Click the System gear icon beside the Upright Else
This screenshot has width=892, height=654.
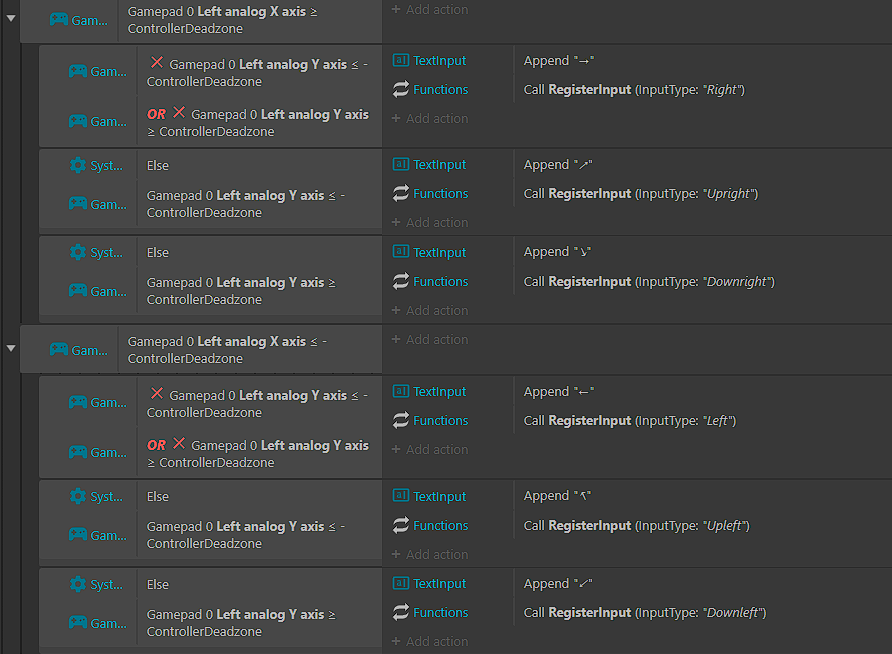click(x=77, y=165)
